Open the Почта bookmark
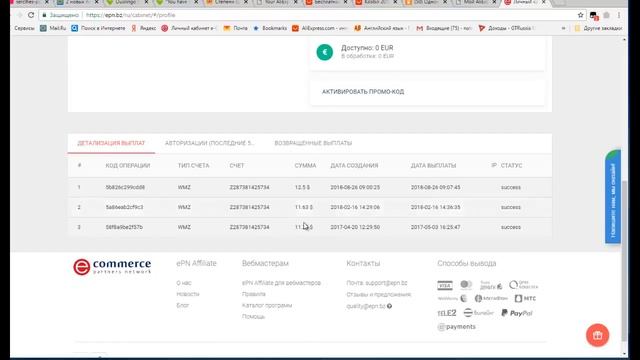 coord(236,28)
